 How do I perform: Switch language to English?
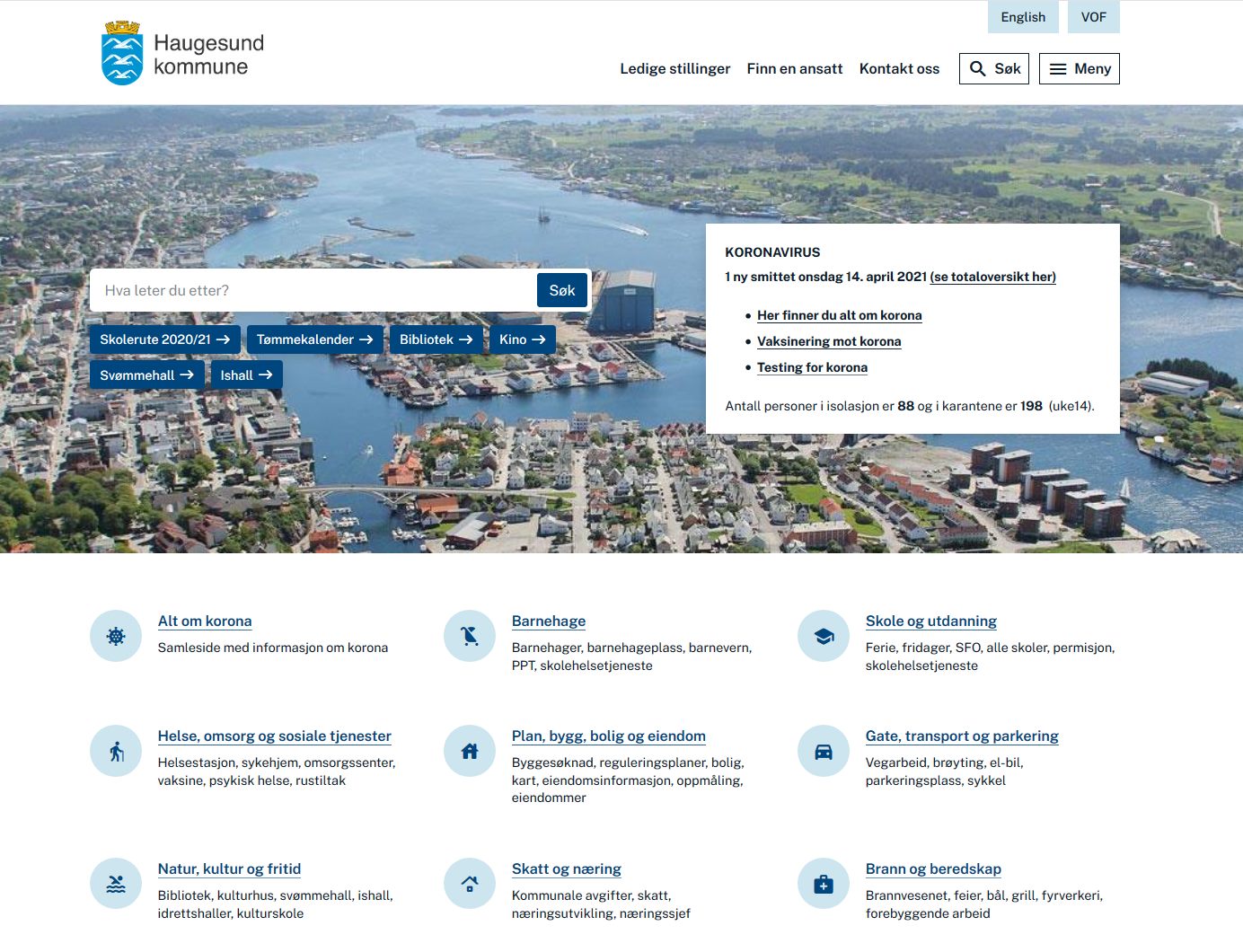coord(1023,17)
